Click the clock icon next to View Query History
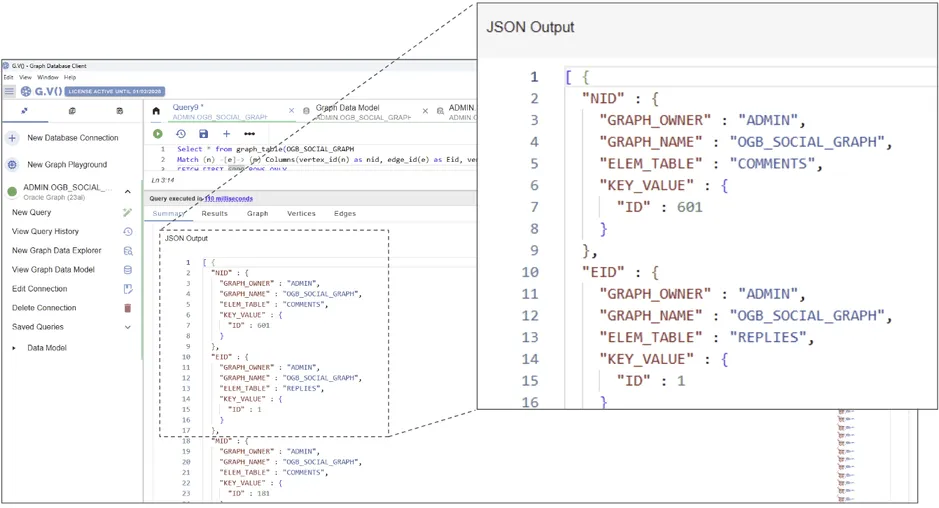939x508 pixels. (128, 231)
